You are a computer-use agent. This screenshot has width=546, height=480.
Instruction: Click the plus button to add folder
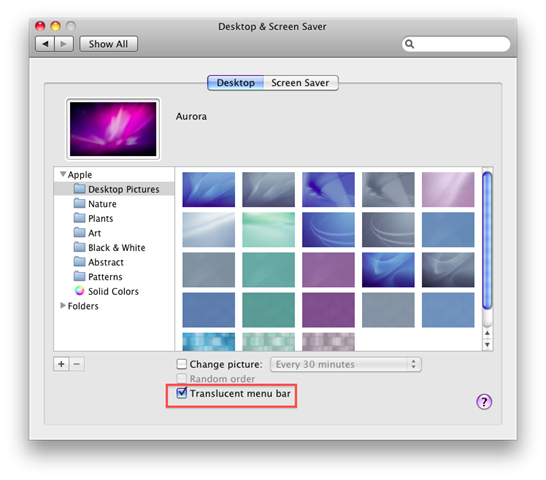pyautogui.click(x=61, y=364)
